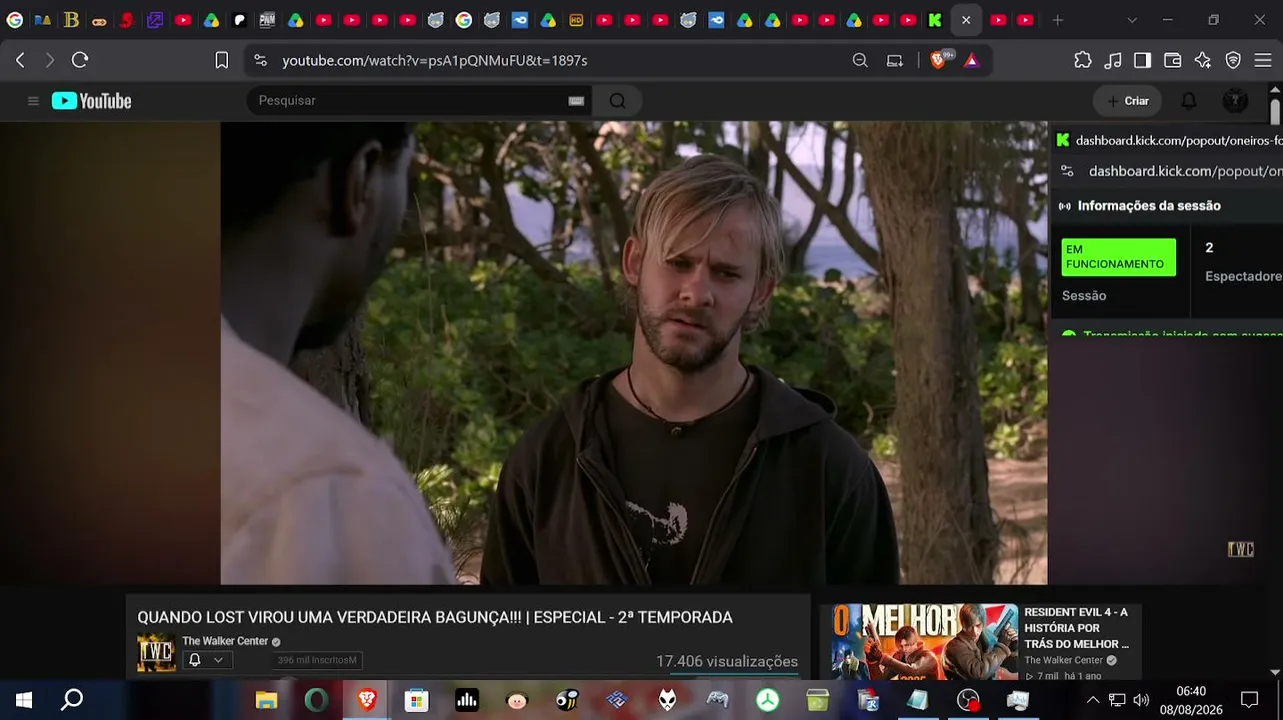Open the on-screen keyboard in search box
1283x720 pixels.
point(576,101)
